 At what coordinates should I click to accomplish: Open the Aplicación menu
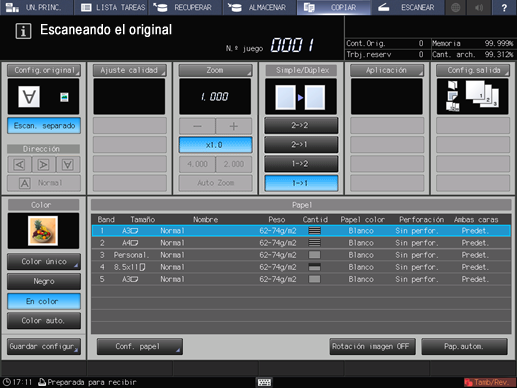point(387,70)
